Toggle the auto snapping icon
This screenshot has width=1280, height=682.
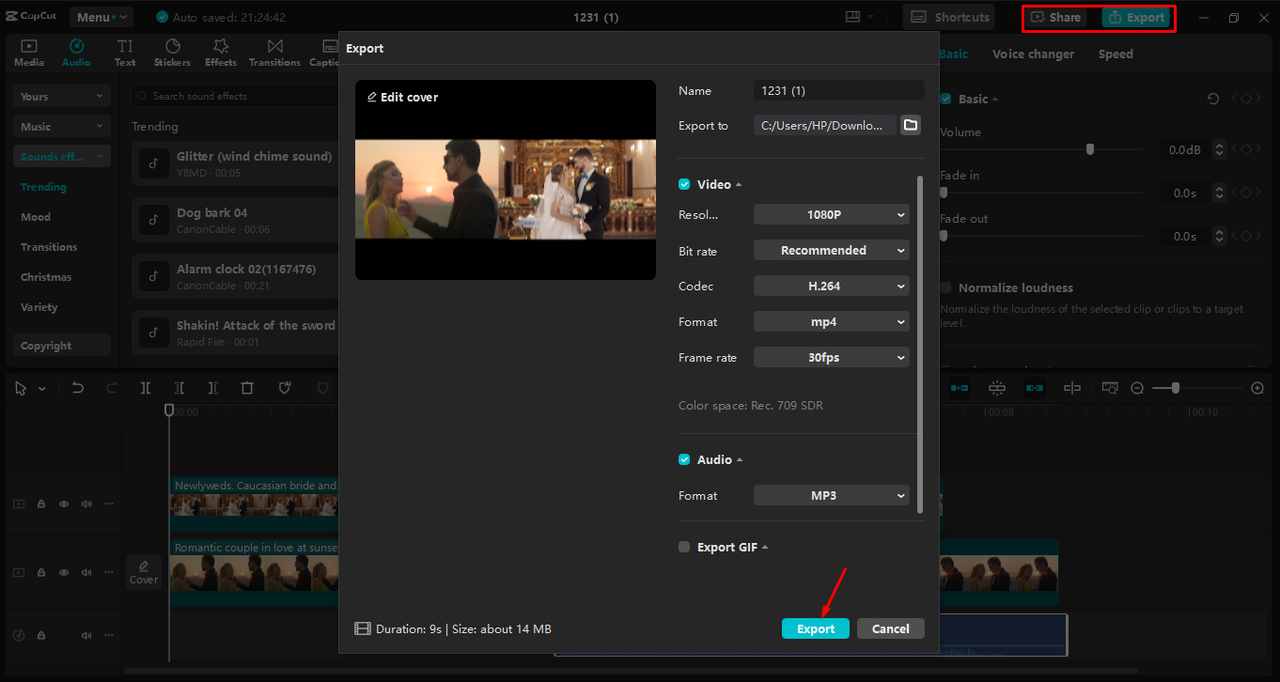pos(997,387)
